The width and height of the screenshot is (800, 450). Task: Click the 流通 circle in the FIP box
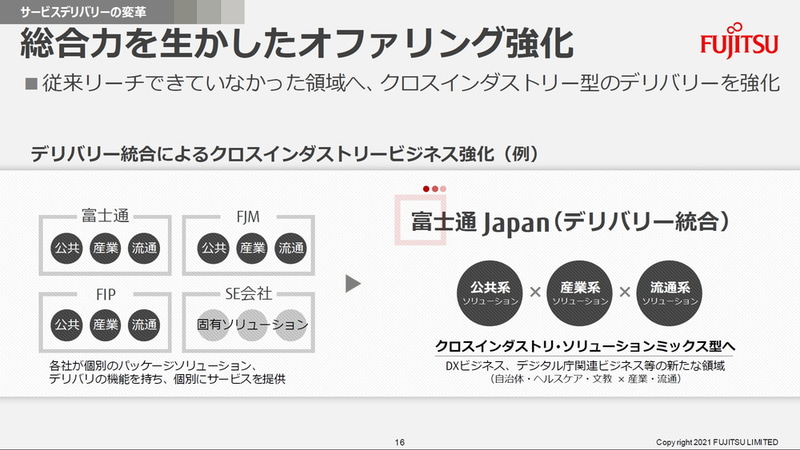[x=144, y=325]
